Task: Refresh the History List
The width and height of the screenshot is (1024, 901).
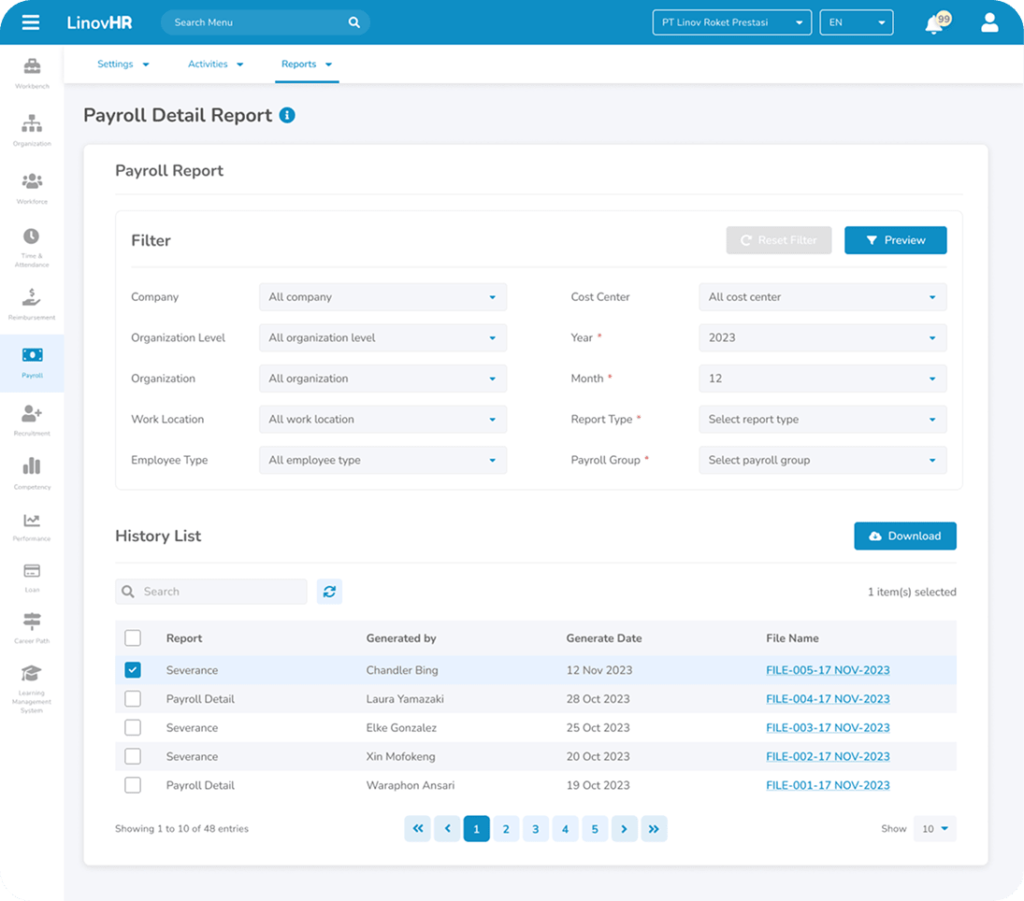Action: [x=329, y=591]
